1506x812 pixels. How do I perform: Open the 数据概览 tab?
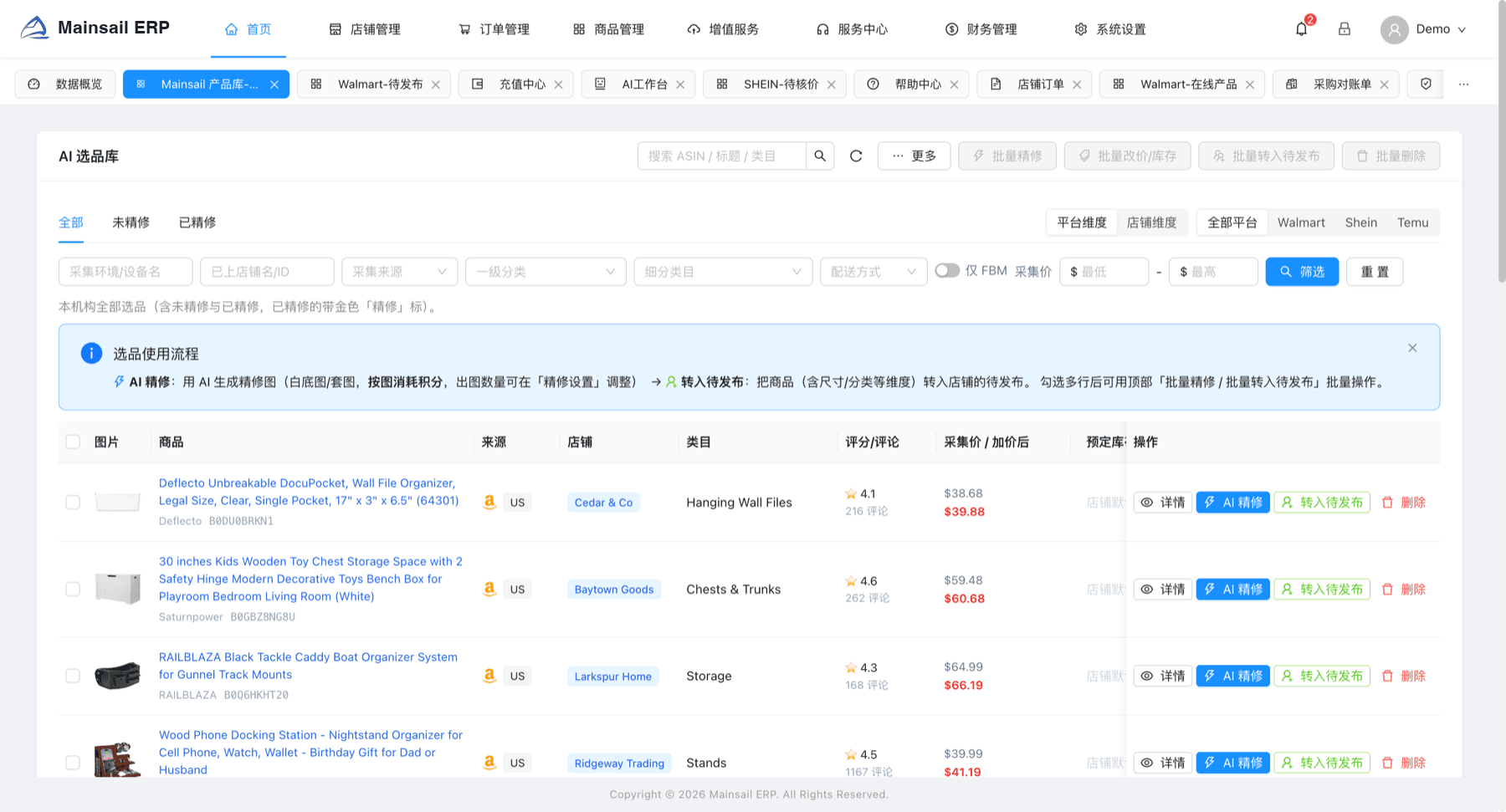point(65,84)
